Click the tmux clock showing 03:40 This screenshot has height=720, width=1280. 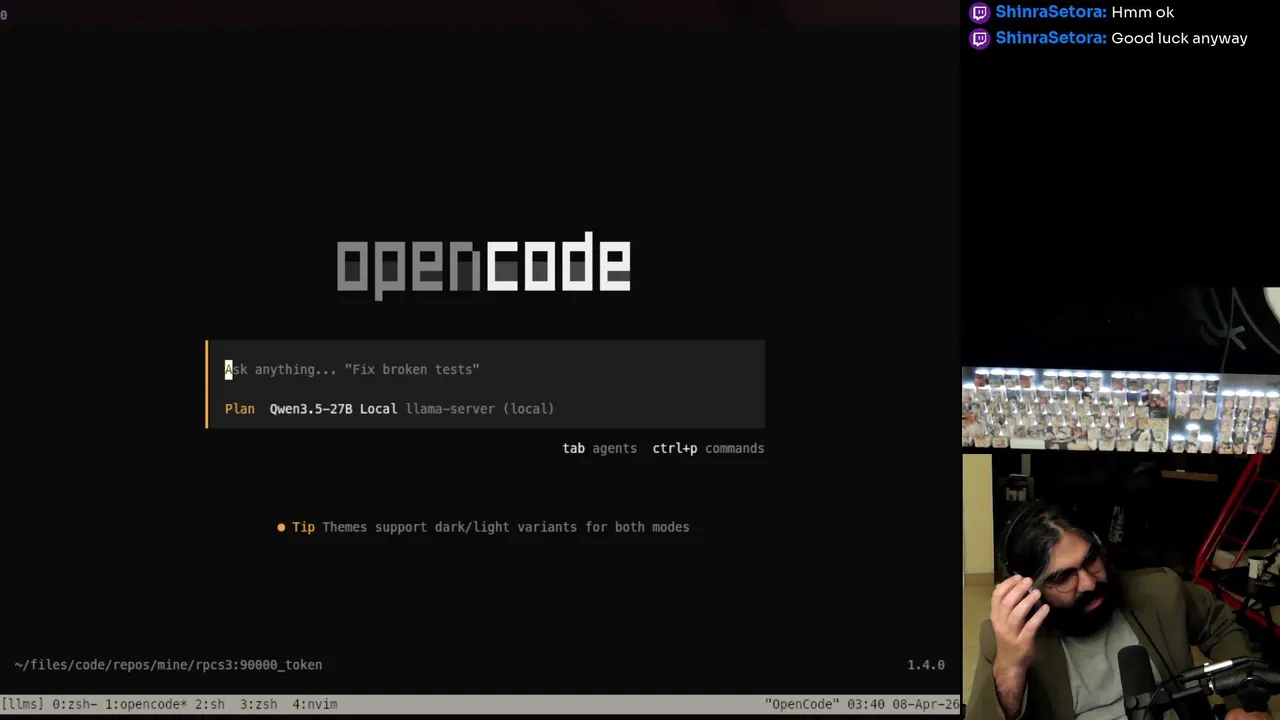pyautogui.click(x=866, y=704)
